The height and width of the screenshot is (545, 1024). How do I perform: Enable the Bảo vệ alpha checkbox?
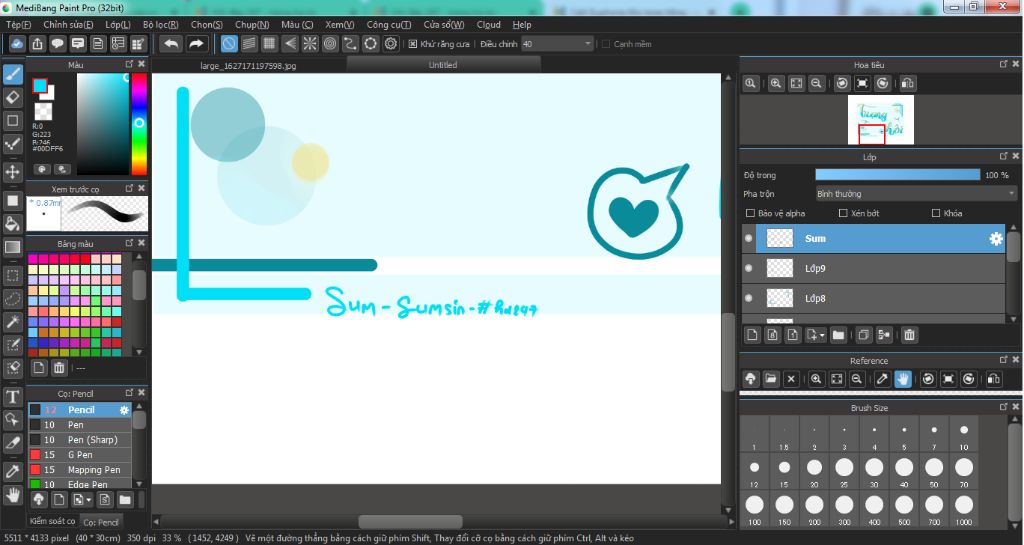750,213
